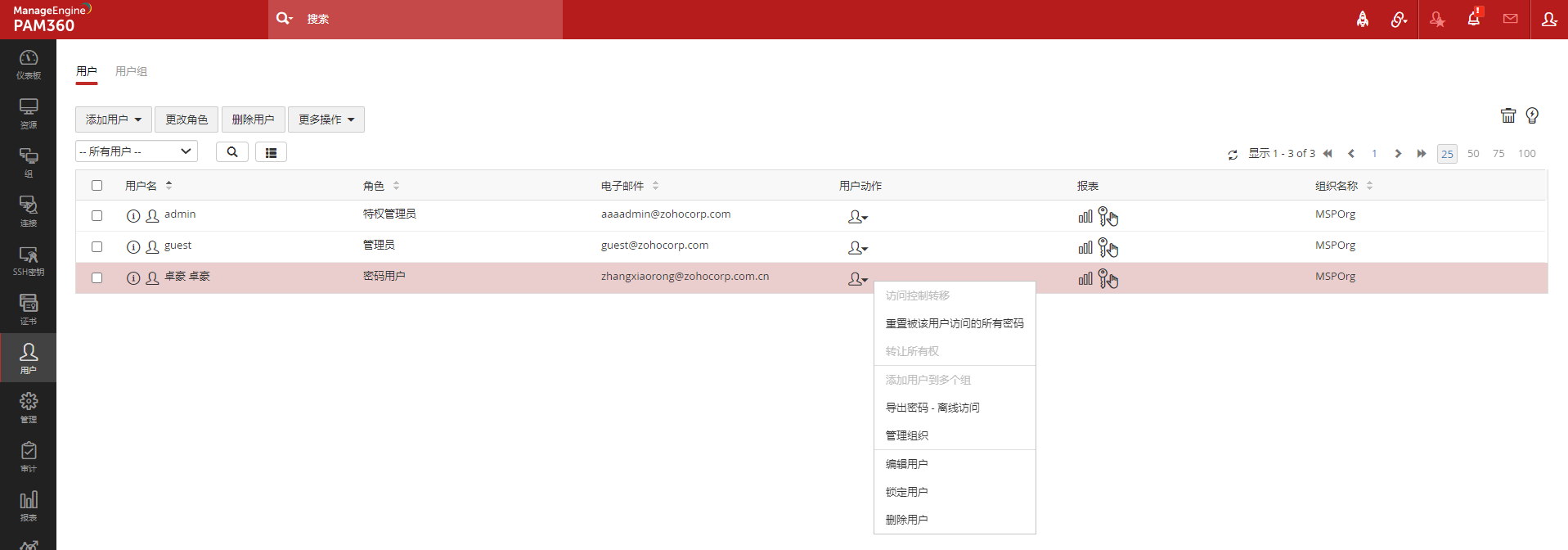Screen dimensions: 1568x550
Task: Jump to last page arrow
Action: point(1422,154)
